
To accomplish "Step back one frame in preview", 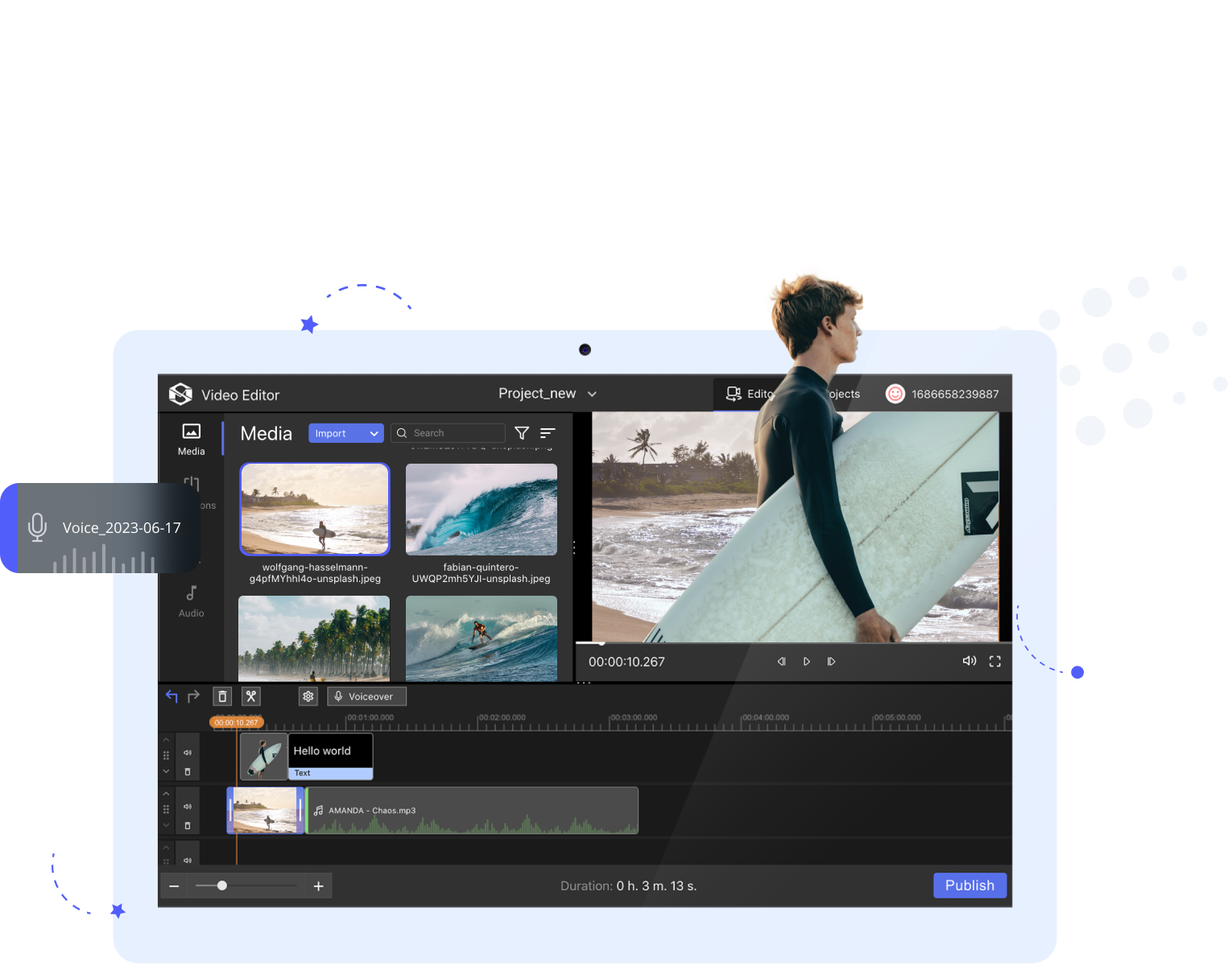I will [x=781, y=662].
